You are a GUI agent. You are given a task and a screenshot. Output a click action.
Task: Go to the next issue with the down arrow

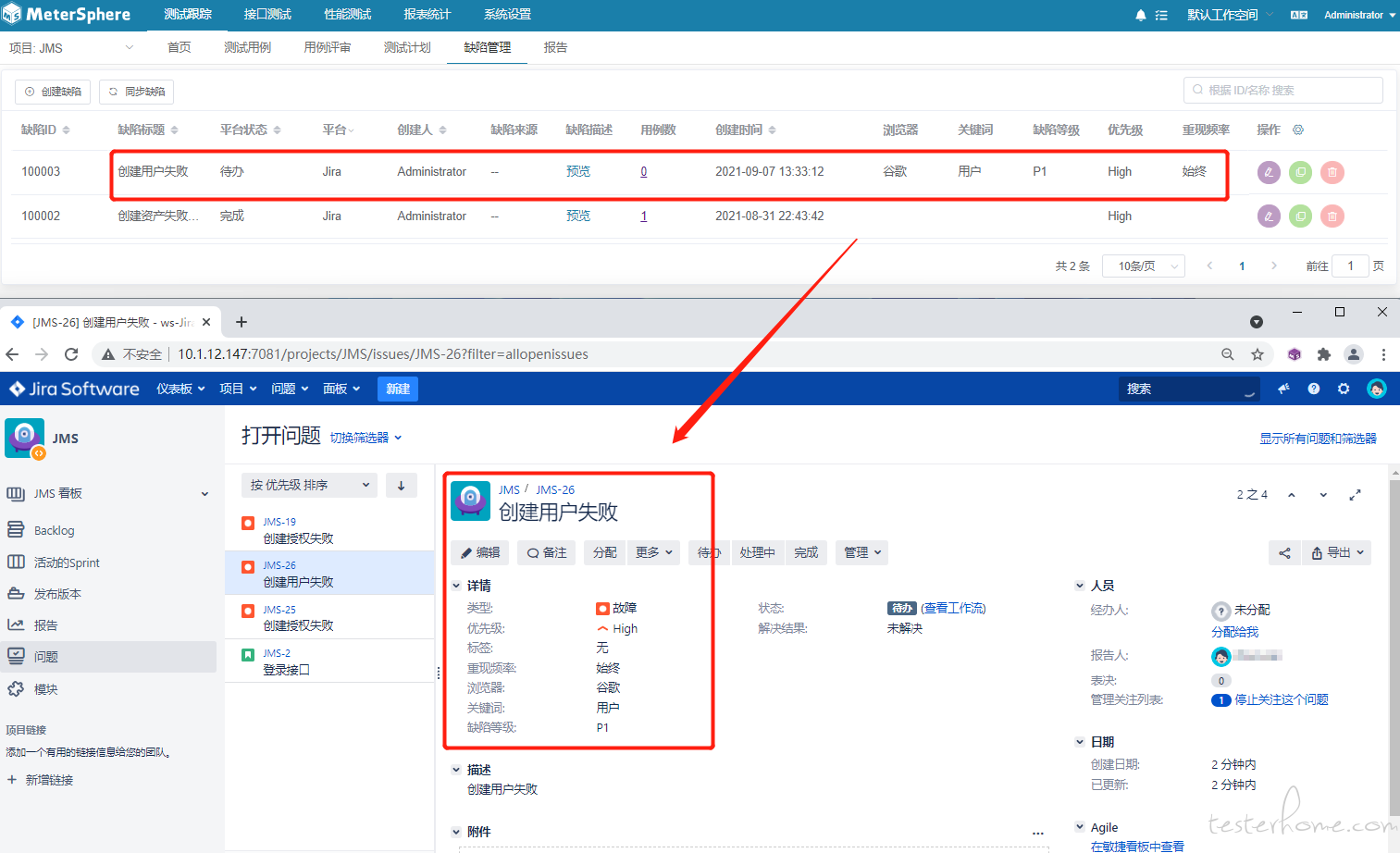1323,495
